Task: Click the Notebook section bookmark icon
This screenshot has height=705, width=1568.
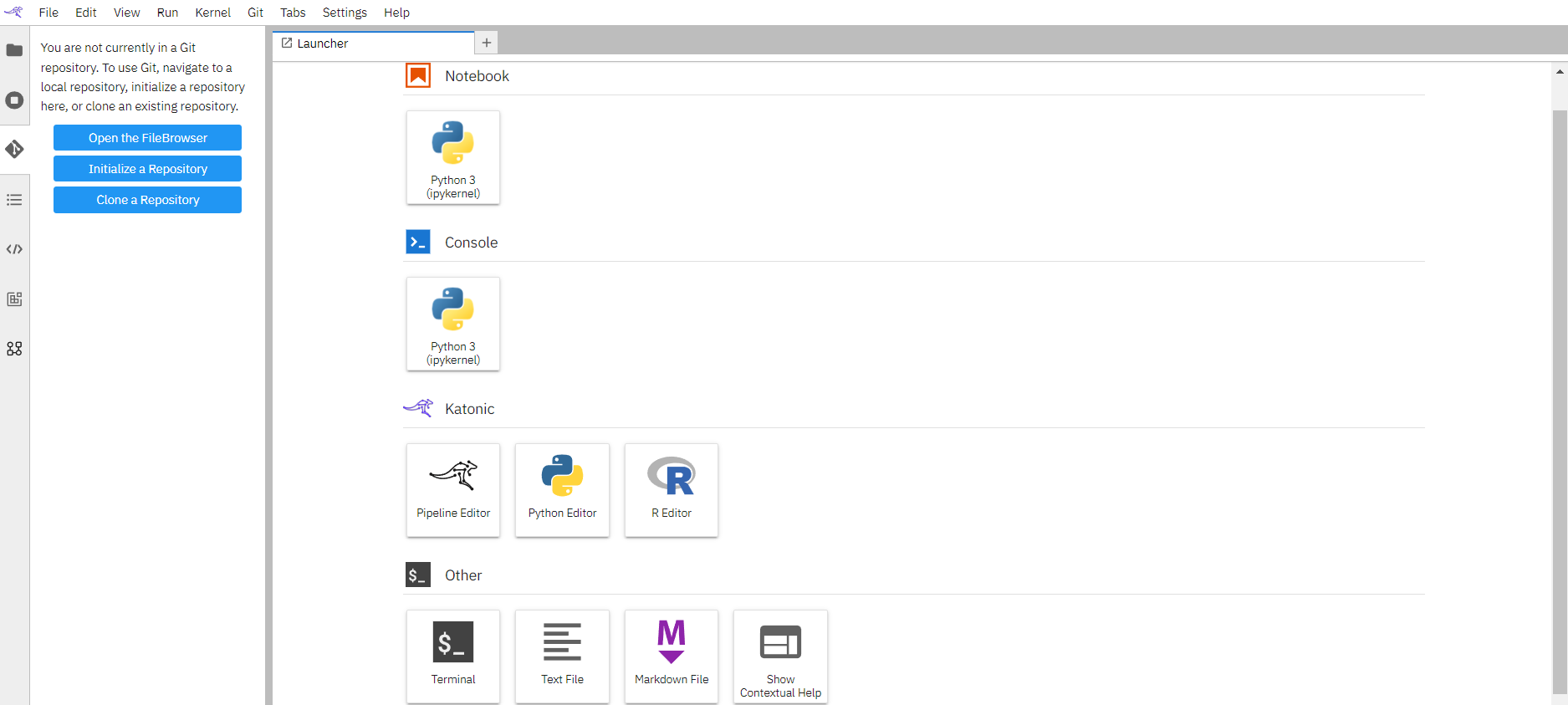Action: pos(418,75)
